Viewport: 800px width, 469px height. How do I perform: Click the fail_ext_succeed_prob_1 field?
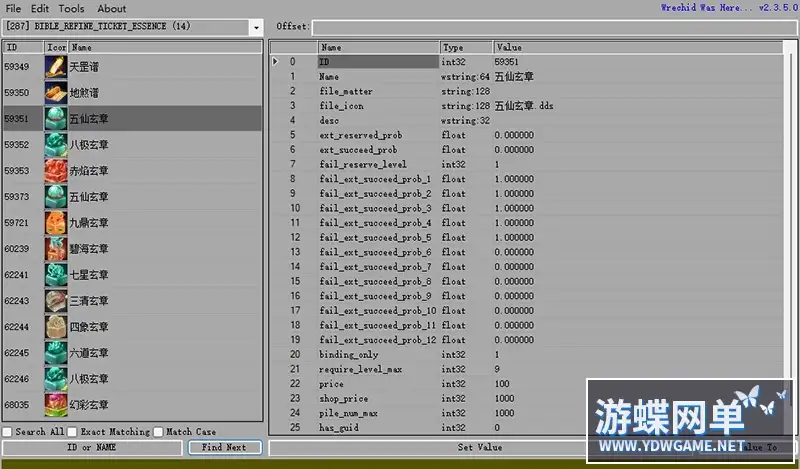[375, 180]
